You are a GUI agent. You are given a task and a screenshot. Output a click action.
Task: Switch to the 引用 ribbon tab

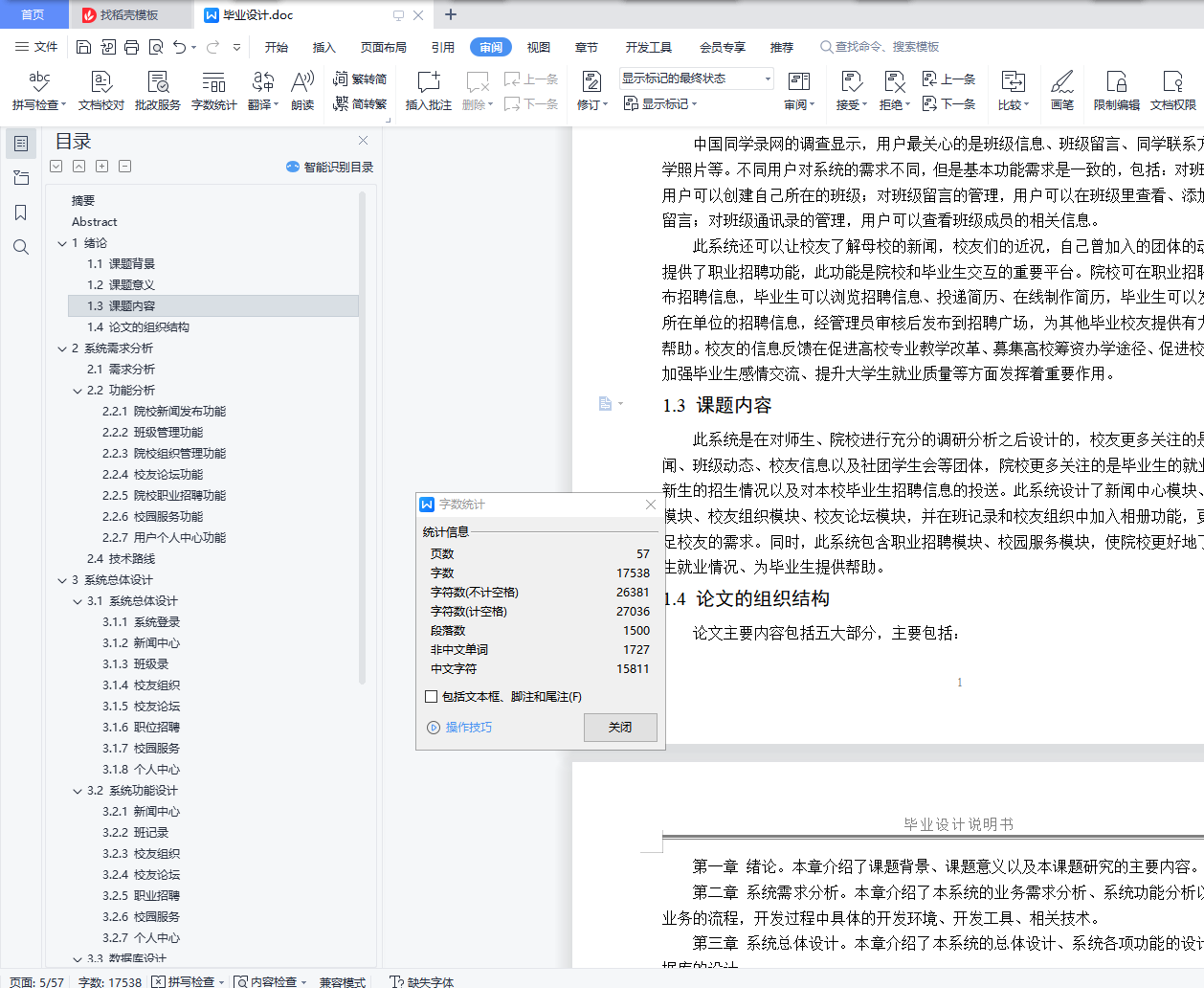coord(443,47)
